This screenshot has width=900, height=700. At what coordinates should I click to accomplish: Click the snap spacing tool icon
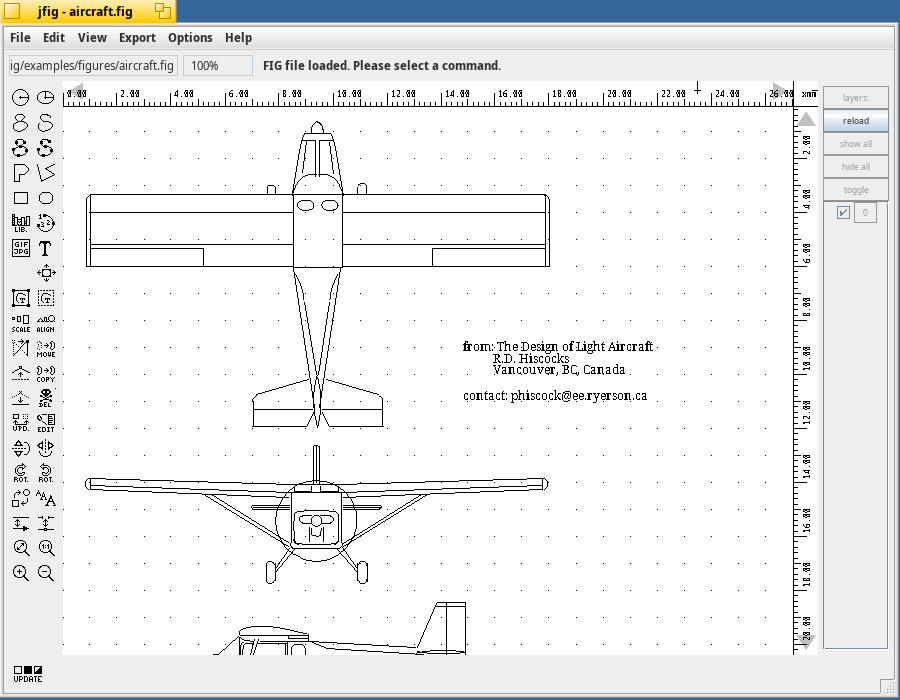(x=46, y=523)
